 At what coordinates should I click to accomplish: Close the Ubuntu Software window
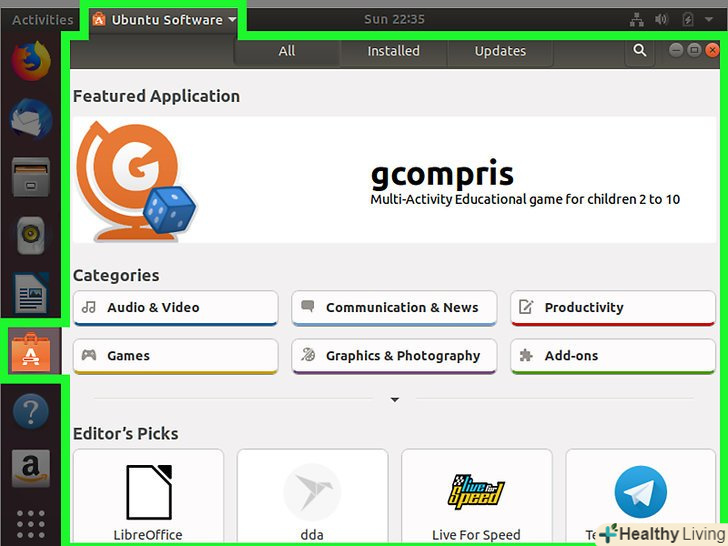712,50
